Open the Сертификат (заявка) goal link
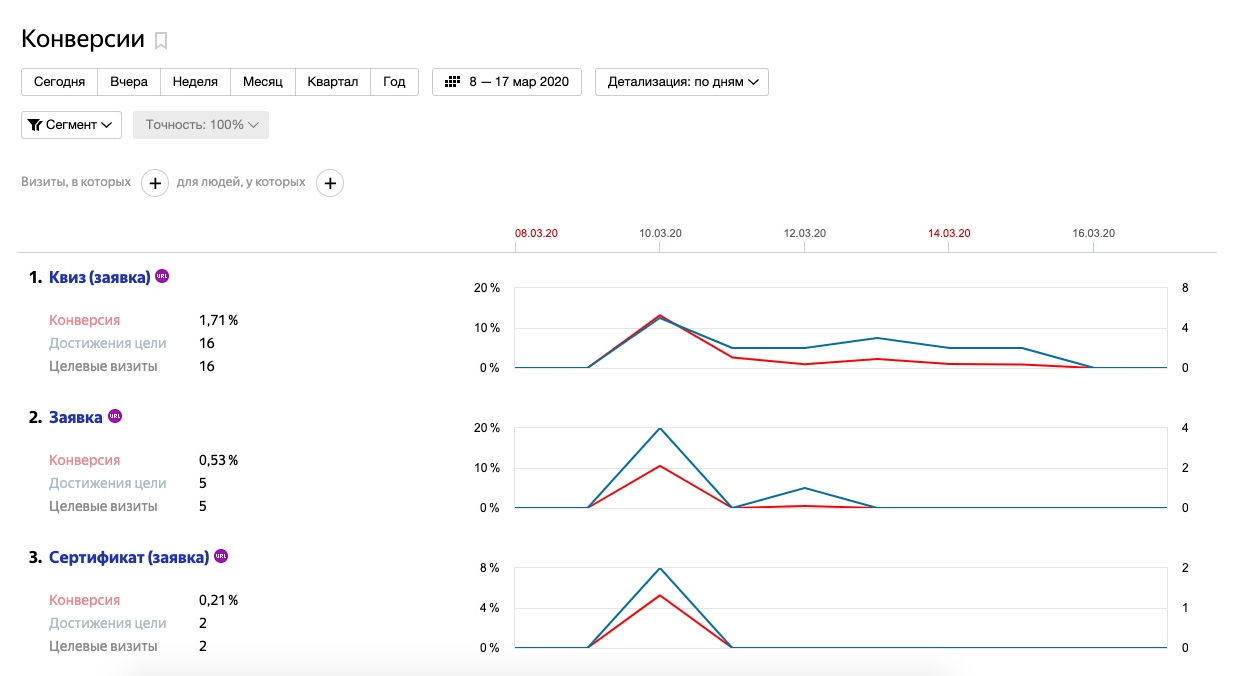Screen dimensions: 1236x676 pyautogui.click(x=128, y=557)
